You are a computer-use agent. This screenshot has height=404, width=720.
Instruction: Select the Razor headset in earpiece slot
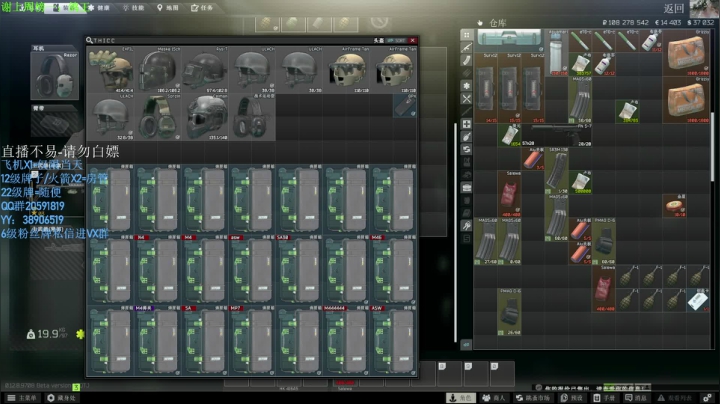click(55, 76)
